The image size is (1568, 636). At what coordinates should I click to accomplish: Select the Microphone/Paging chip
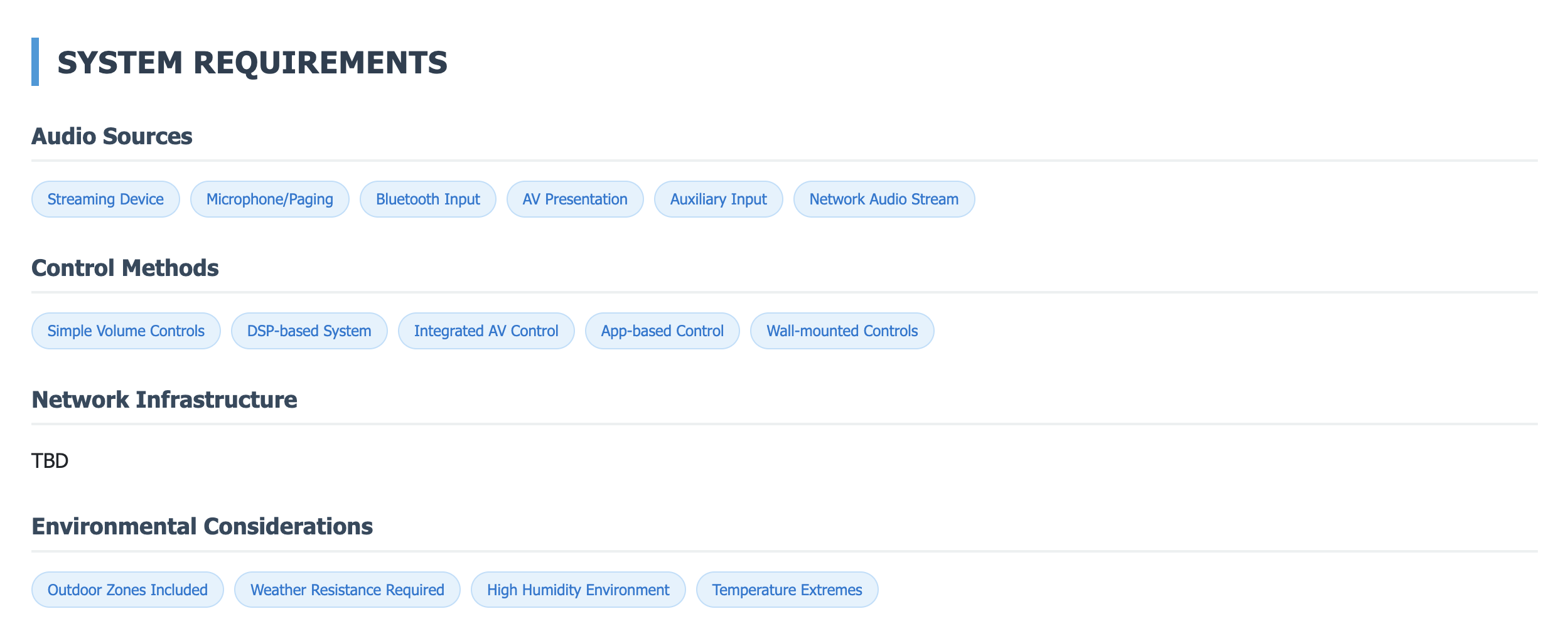tap(269, 199)
